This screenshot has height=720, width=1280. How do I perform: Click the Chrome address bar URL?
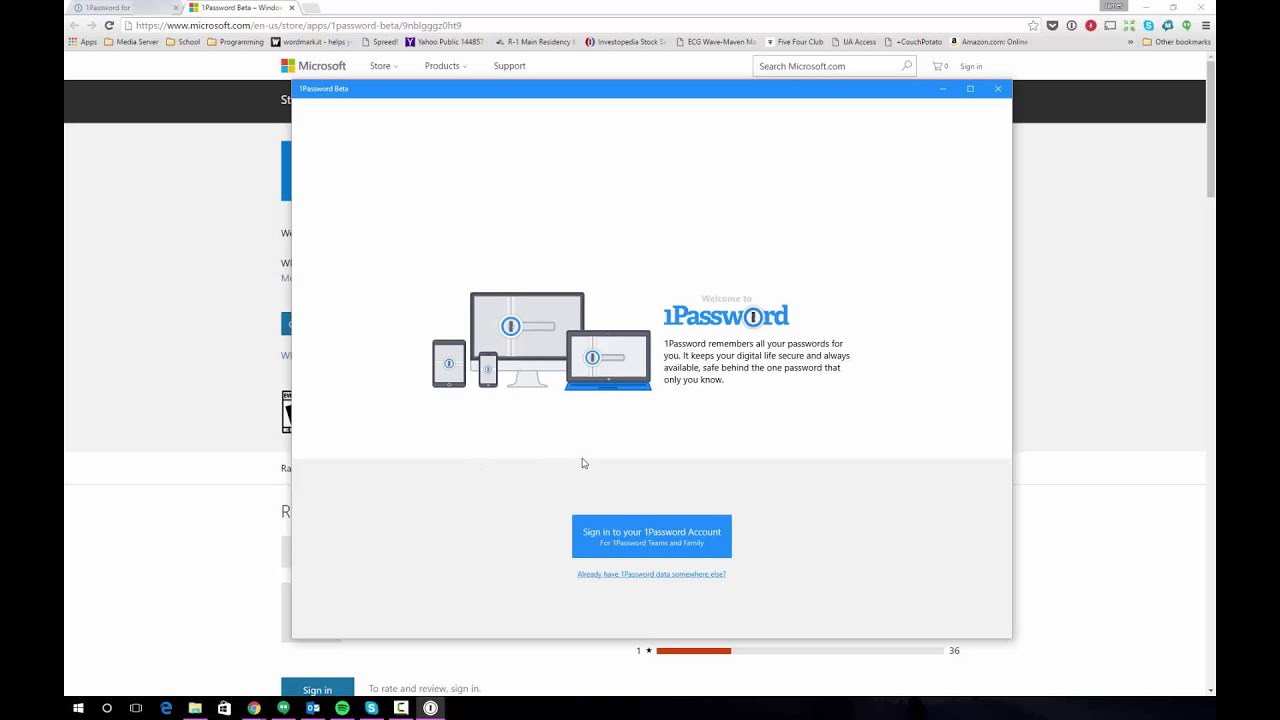[x=299, y=25]
